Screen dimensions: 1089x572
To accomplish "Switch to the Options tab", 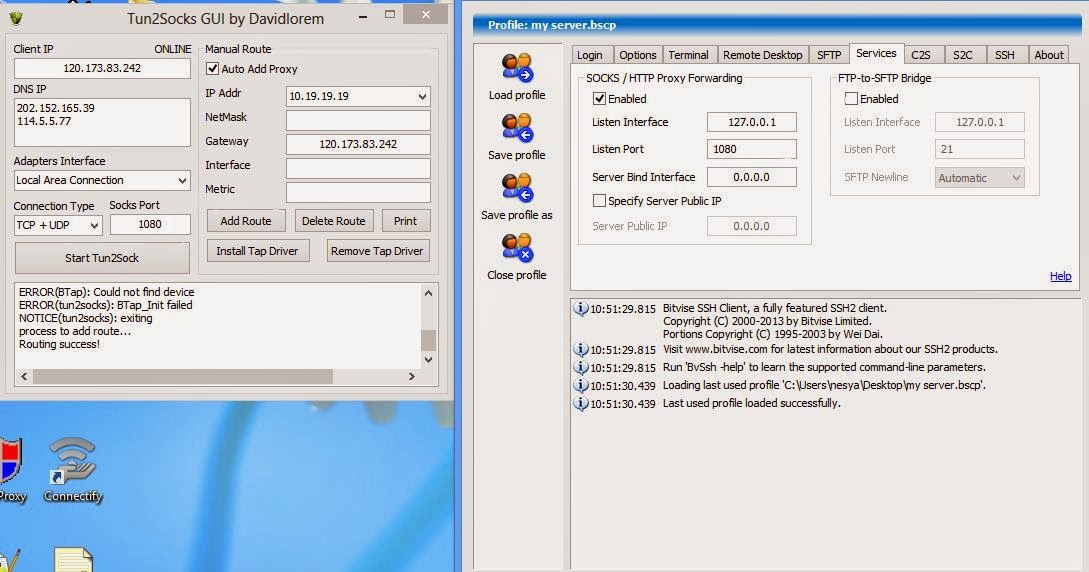I will point(638,55).
